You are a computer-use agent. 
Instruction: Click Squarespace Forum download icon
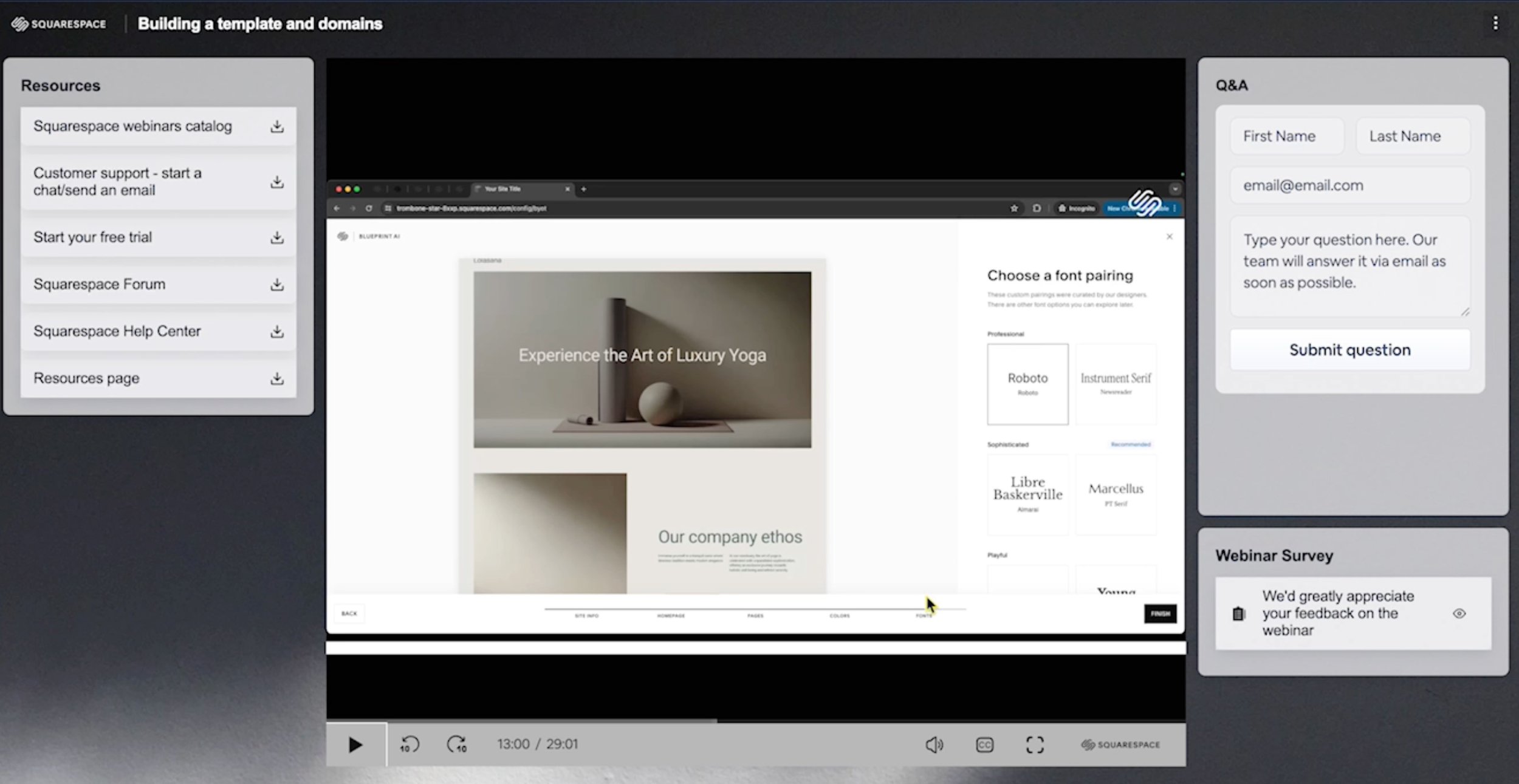pos(277,284)
